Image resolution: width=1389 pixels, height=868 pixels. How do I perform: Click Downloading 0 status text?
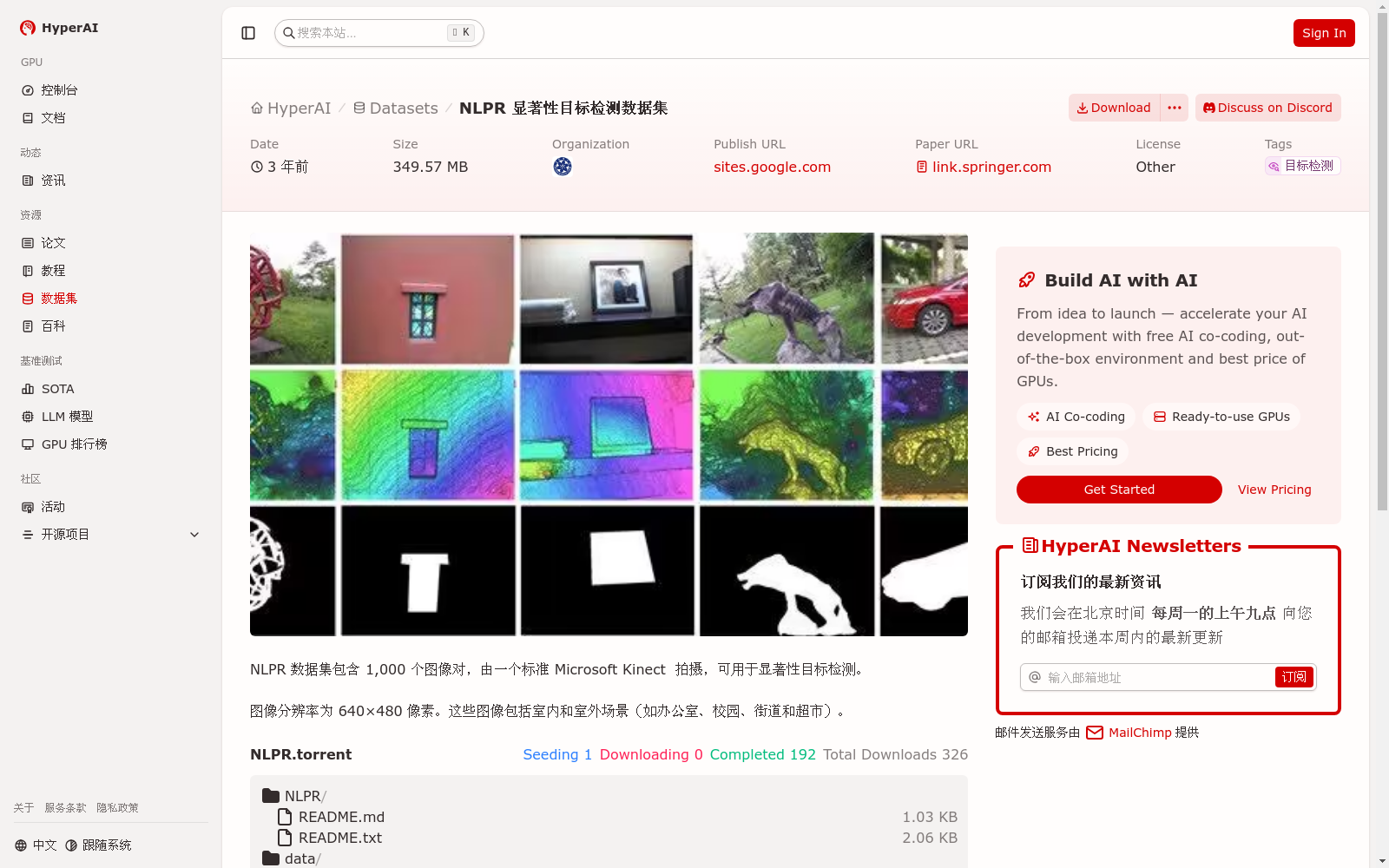[x=651, y=755]
